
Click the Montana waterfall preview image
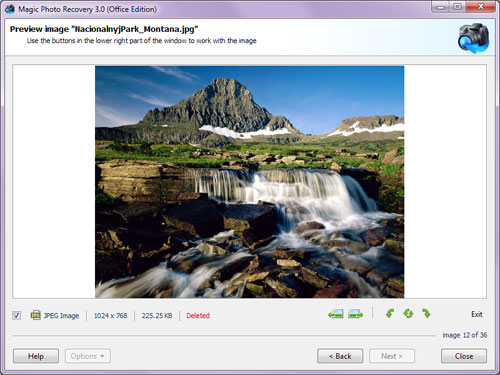250,182
